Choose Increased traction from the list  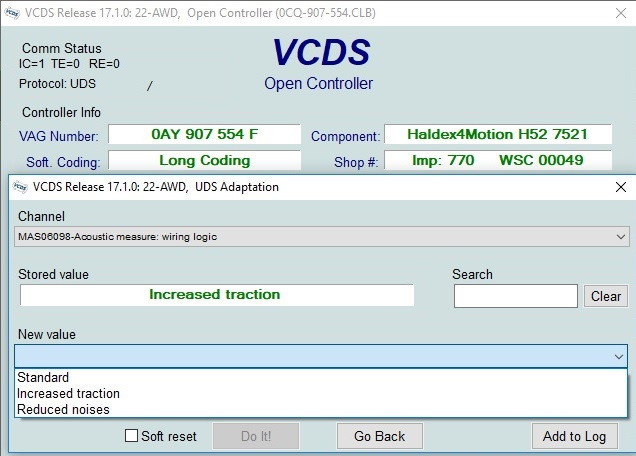tap(321, 394)
